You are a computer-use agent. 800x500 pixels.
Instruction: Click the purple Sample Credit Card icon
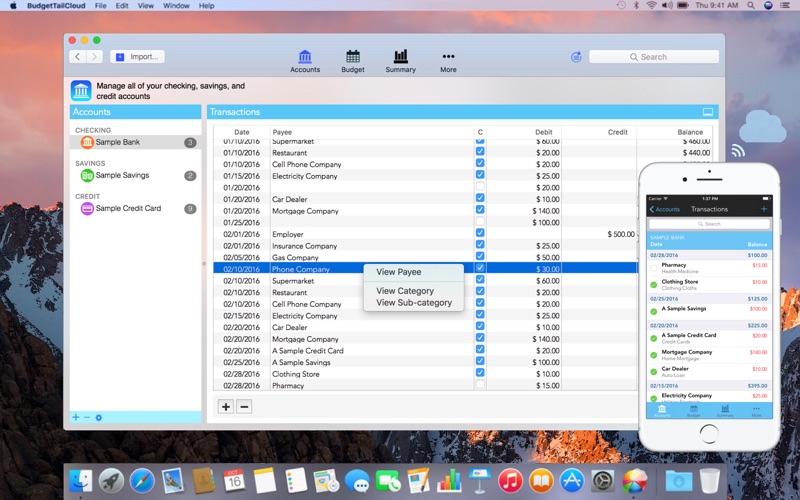coord(87,208)
